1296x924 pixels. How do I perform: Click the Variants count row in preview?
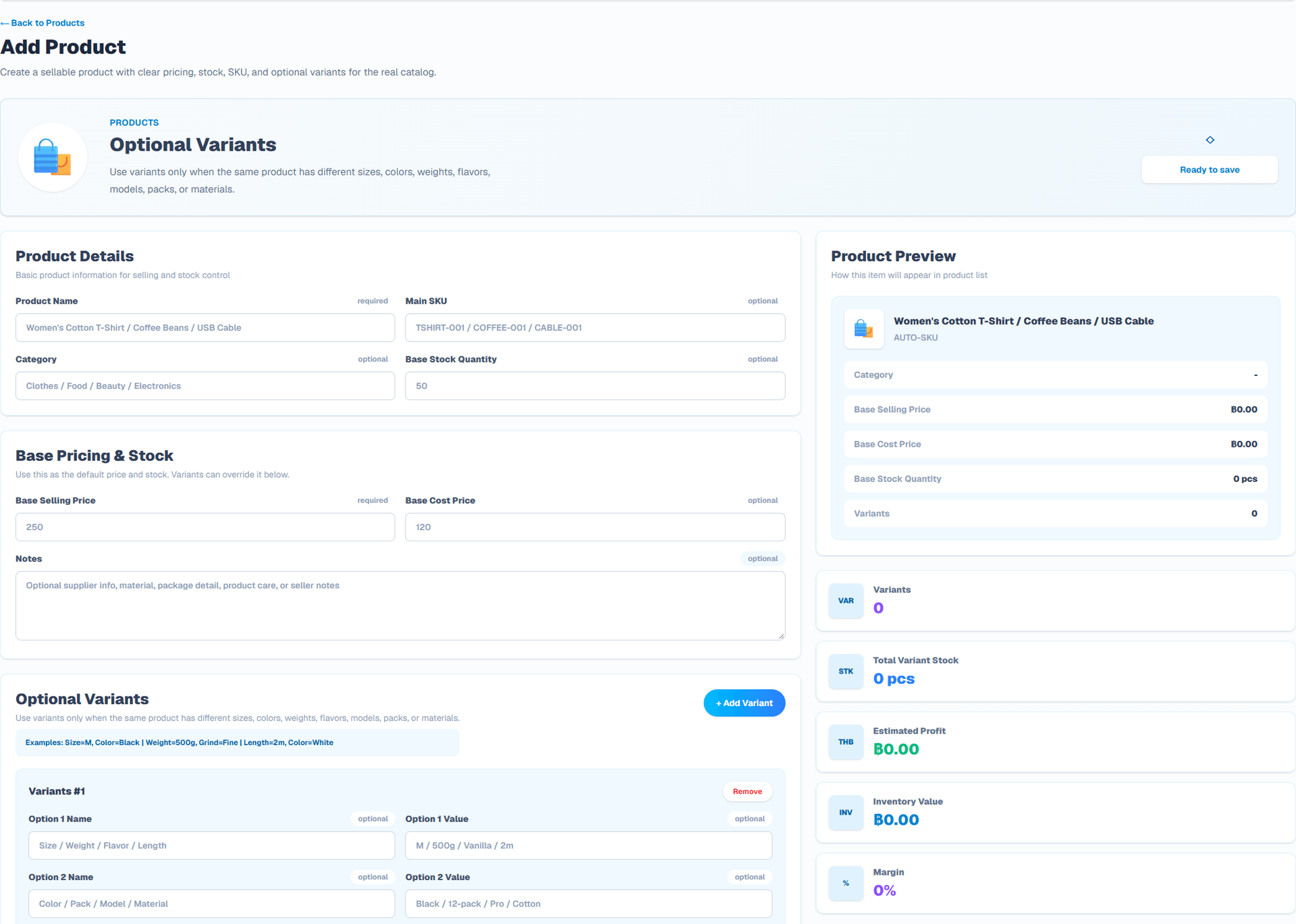(x=1056, y=514)
